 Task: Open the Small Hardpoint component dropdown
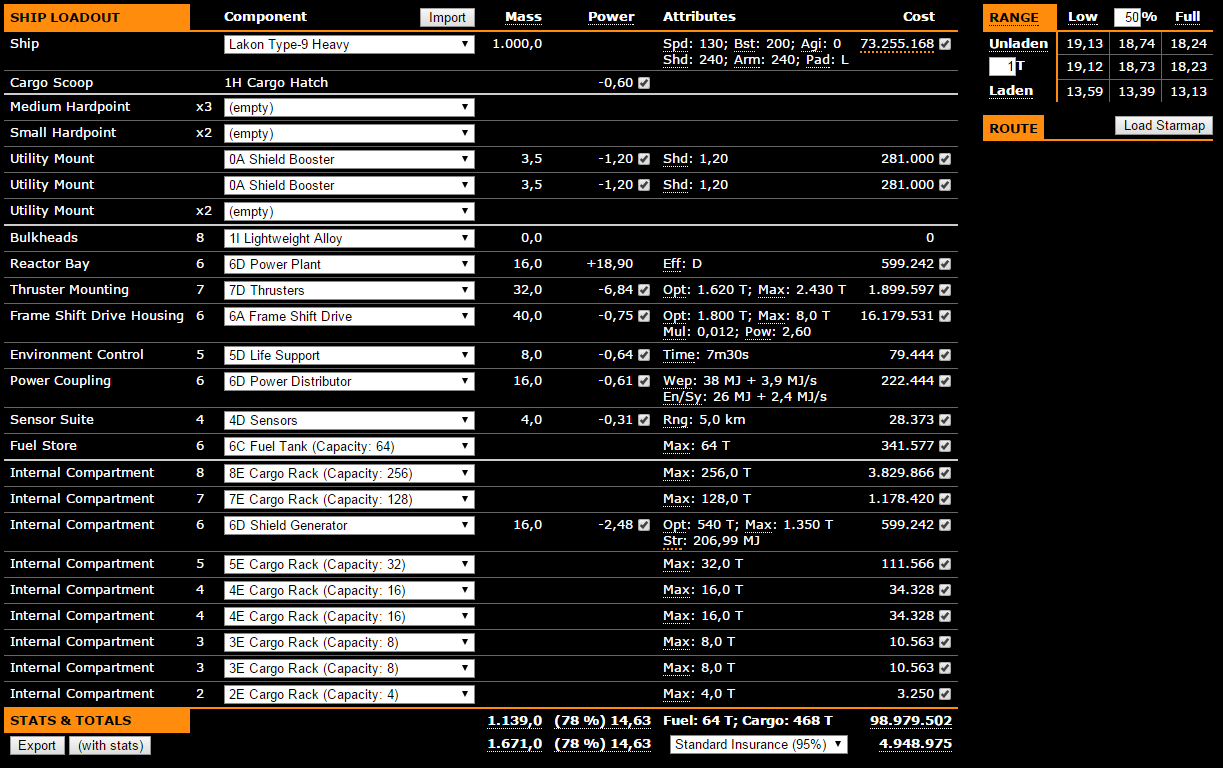(349, 133)
